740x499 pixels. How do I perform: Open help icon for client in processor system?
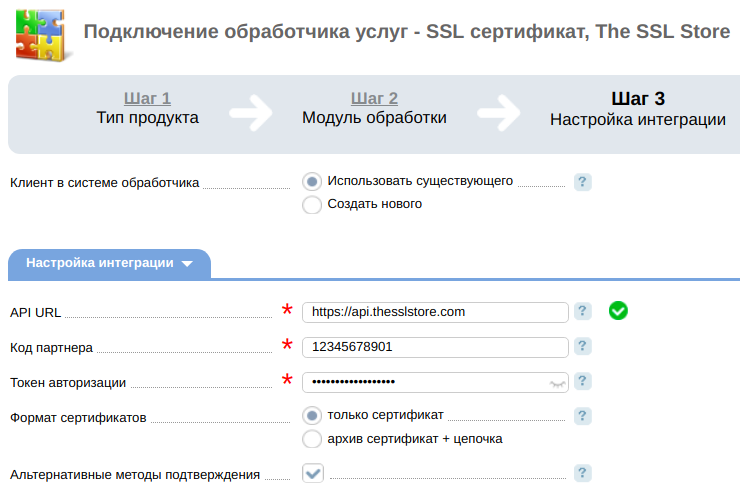coord(582,182)
